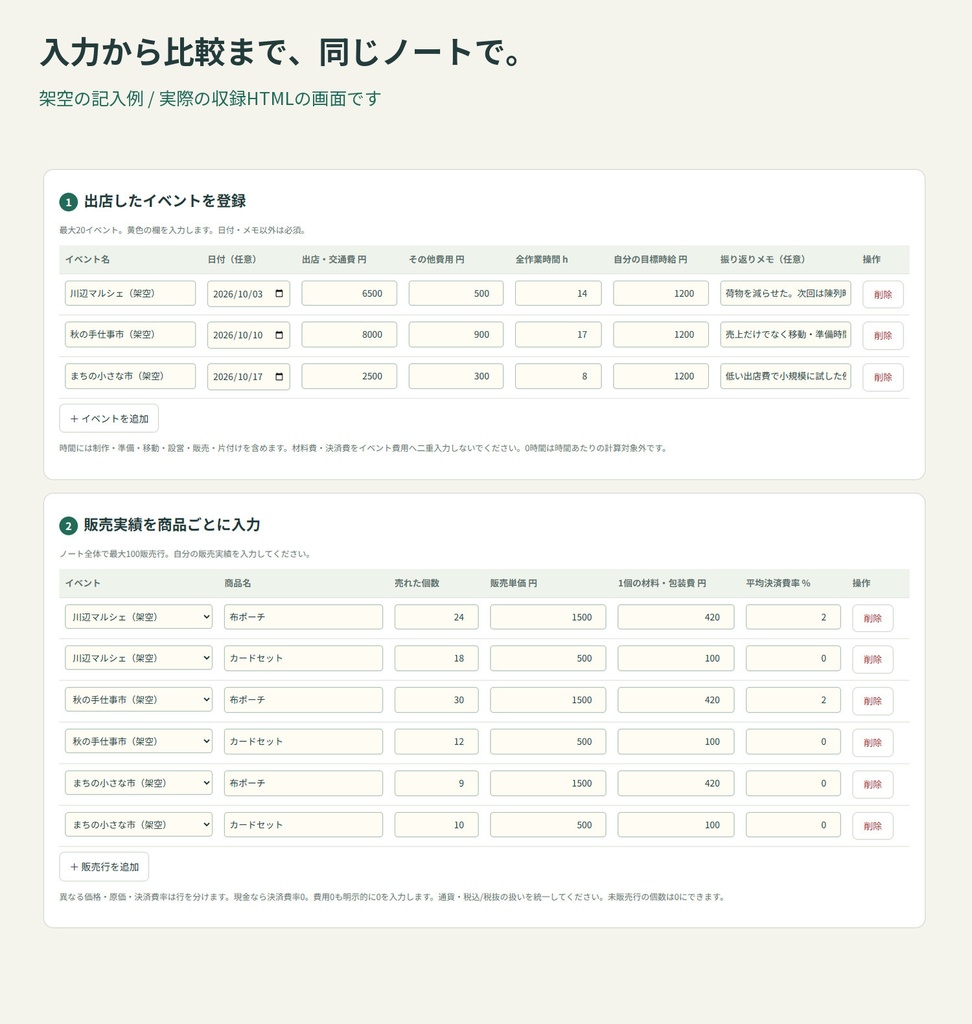The width and height of the screenshot is (972, 1024).
Task: Edit total work hours field 8
Action: pos(558,376)
